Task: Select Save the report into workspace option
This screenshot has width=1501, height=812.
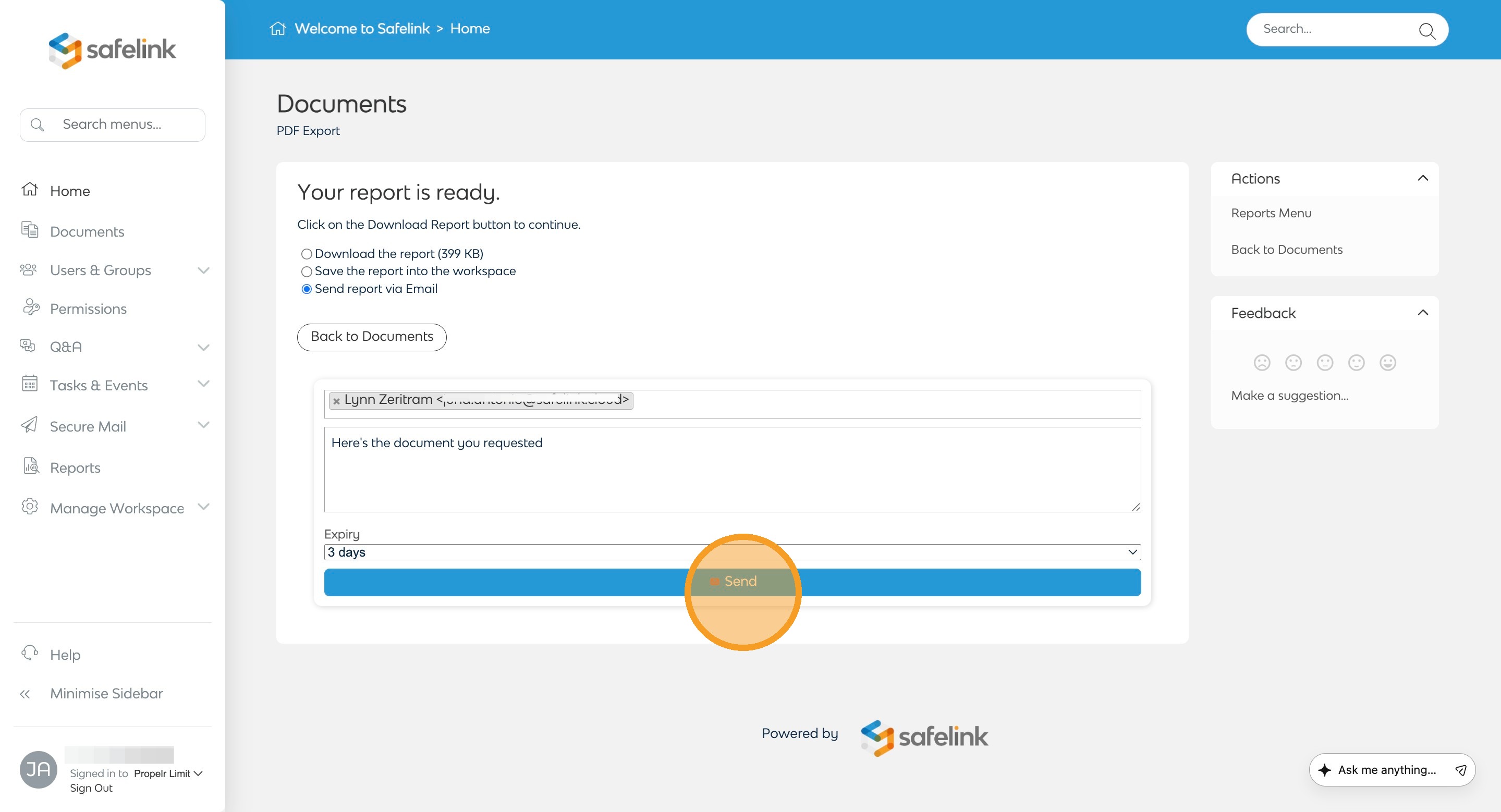Action: pos(307,272)
